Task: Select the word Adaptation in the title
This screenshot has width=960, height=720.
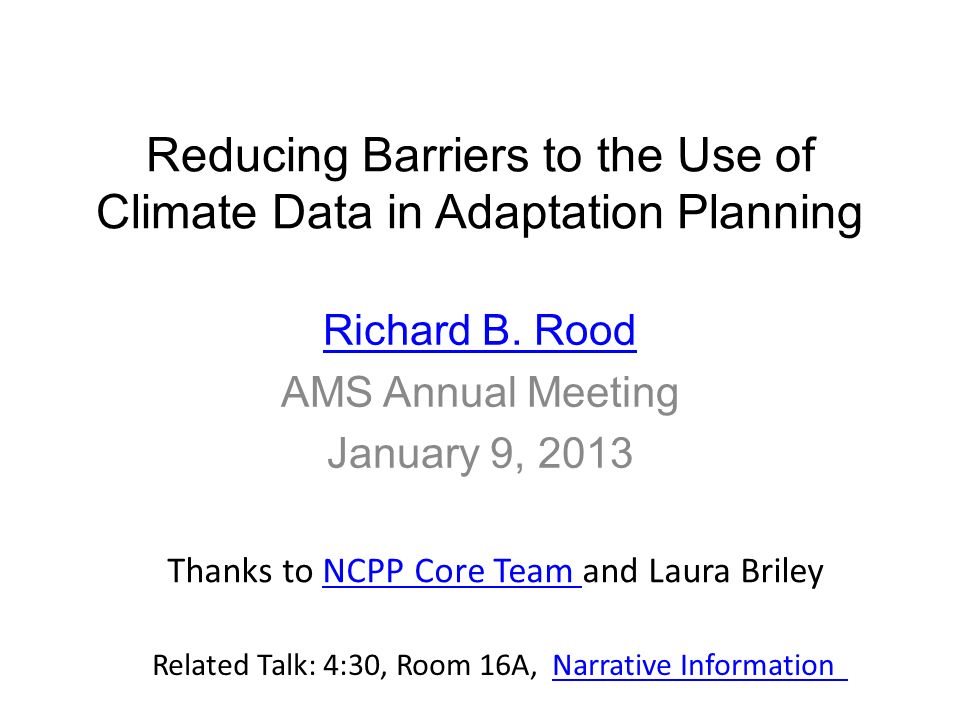Action: click(x=549, y=215)
